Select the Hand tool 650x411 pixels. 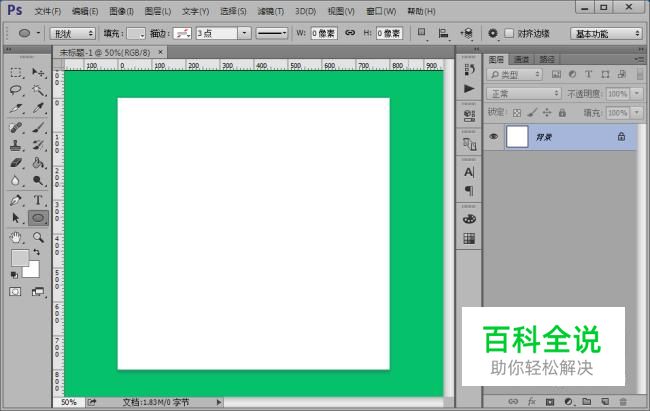(x=16, y=237)
